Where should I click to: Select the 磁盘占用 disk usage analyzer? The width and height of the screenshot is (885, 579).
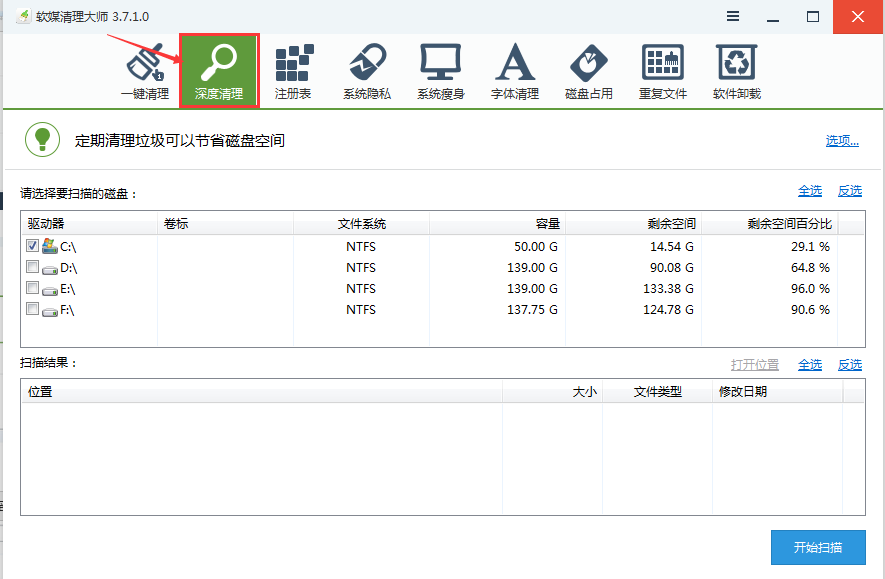point(588,70)
